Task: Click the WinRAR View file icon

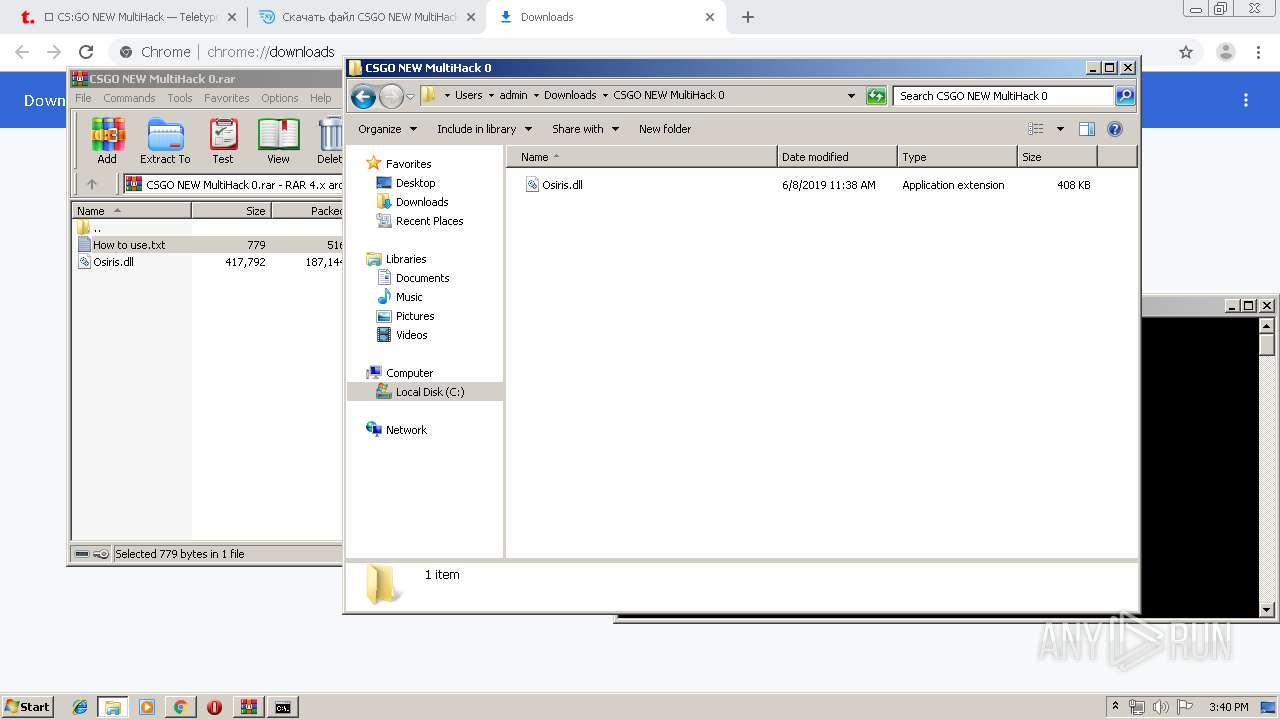Action: (x=278, y=141)
